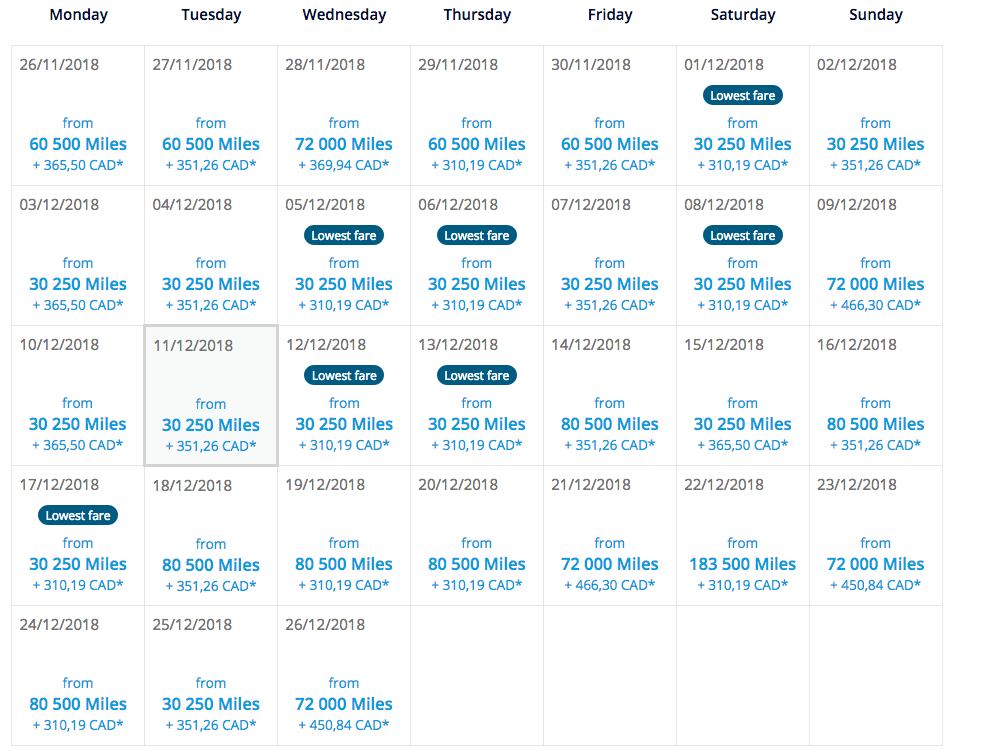The width and height of the screenshot is (986, 754).
Task: Select the 26/11/2018 fare cell
Action: 78,116
